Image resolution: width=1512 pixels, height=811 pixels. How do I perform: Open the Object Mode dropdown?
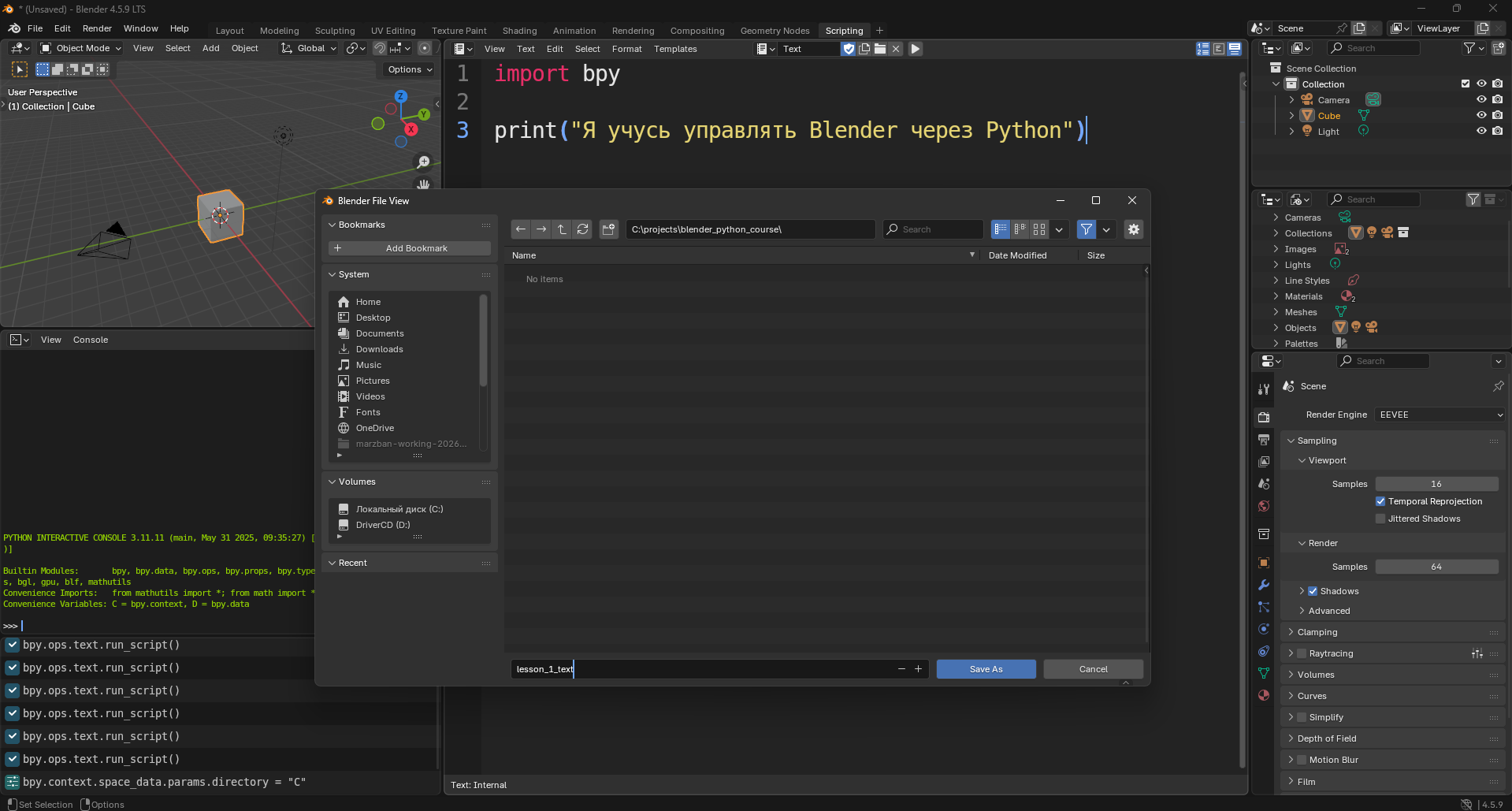[x=81, y=48]
